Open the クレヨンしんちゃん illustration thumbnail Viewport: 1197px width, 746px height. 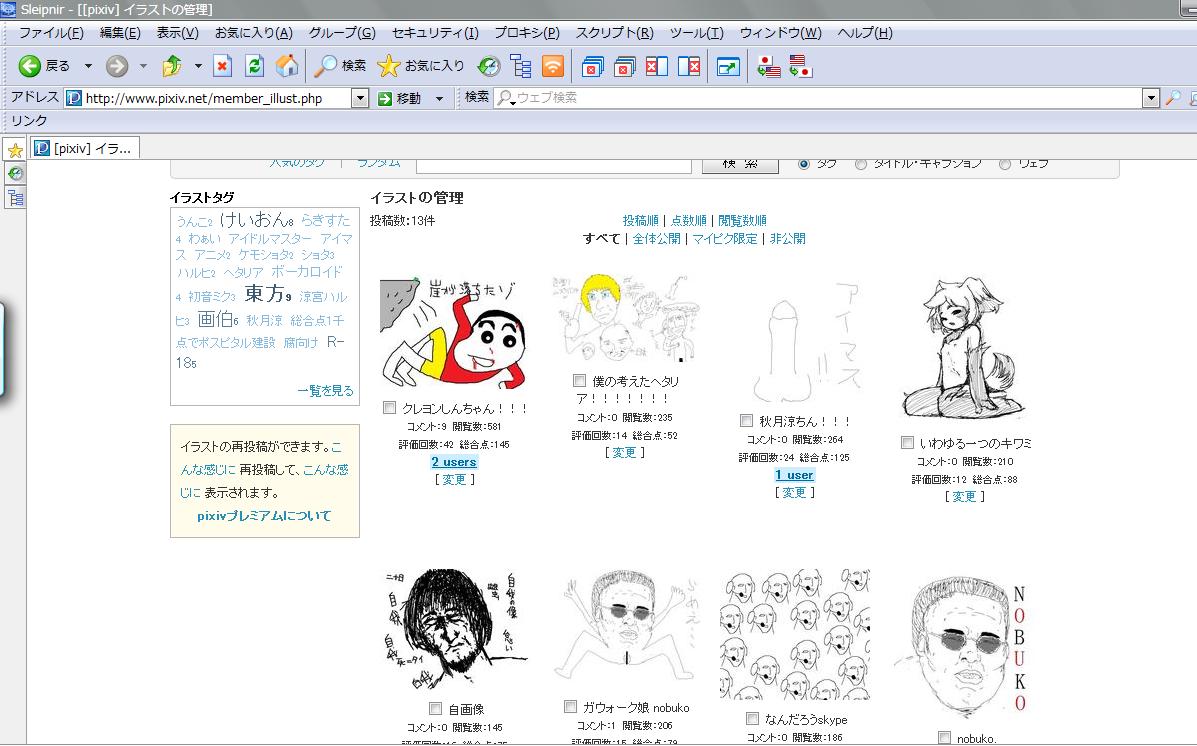pyautogui.click(x=453, y=334)
